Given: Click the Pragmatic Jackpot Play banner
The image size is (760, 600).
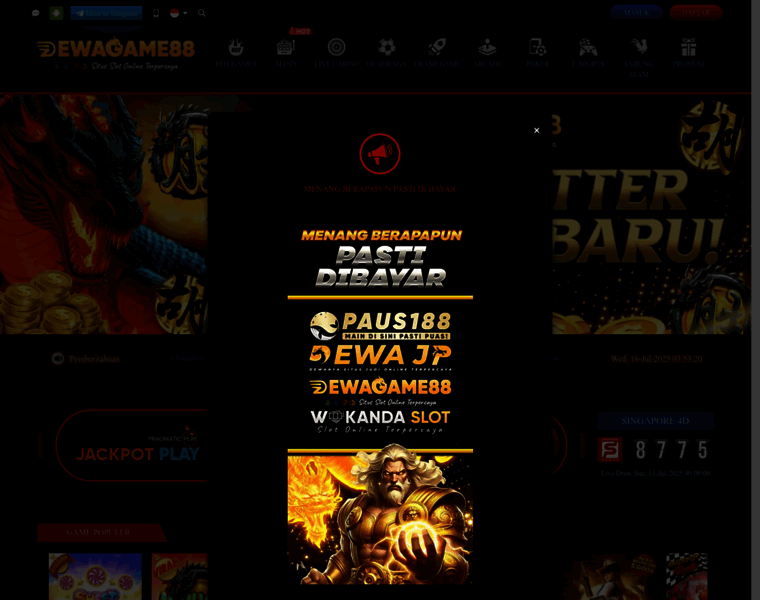Looking at the screenshot, I should 132,445.
